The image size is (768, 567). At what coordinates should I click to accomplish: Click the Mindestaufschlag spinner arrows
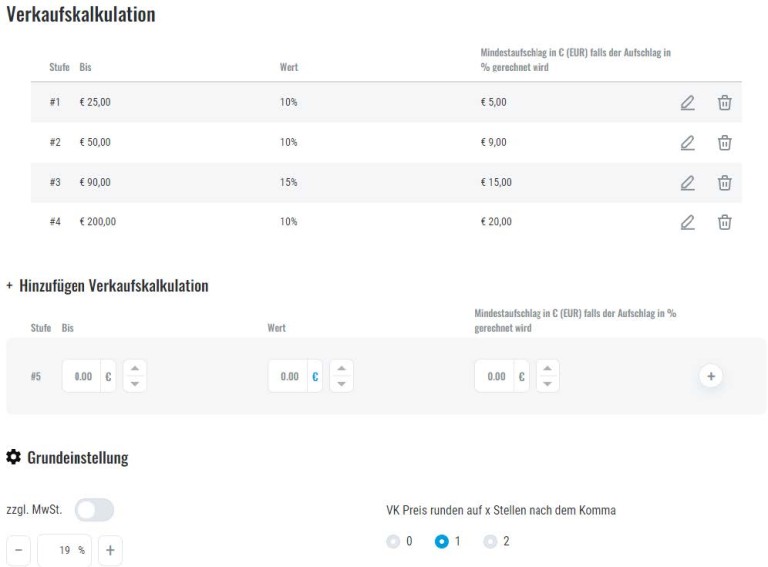(x=547, y=376)
